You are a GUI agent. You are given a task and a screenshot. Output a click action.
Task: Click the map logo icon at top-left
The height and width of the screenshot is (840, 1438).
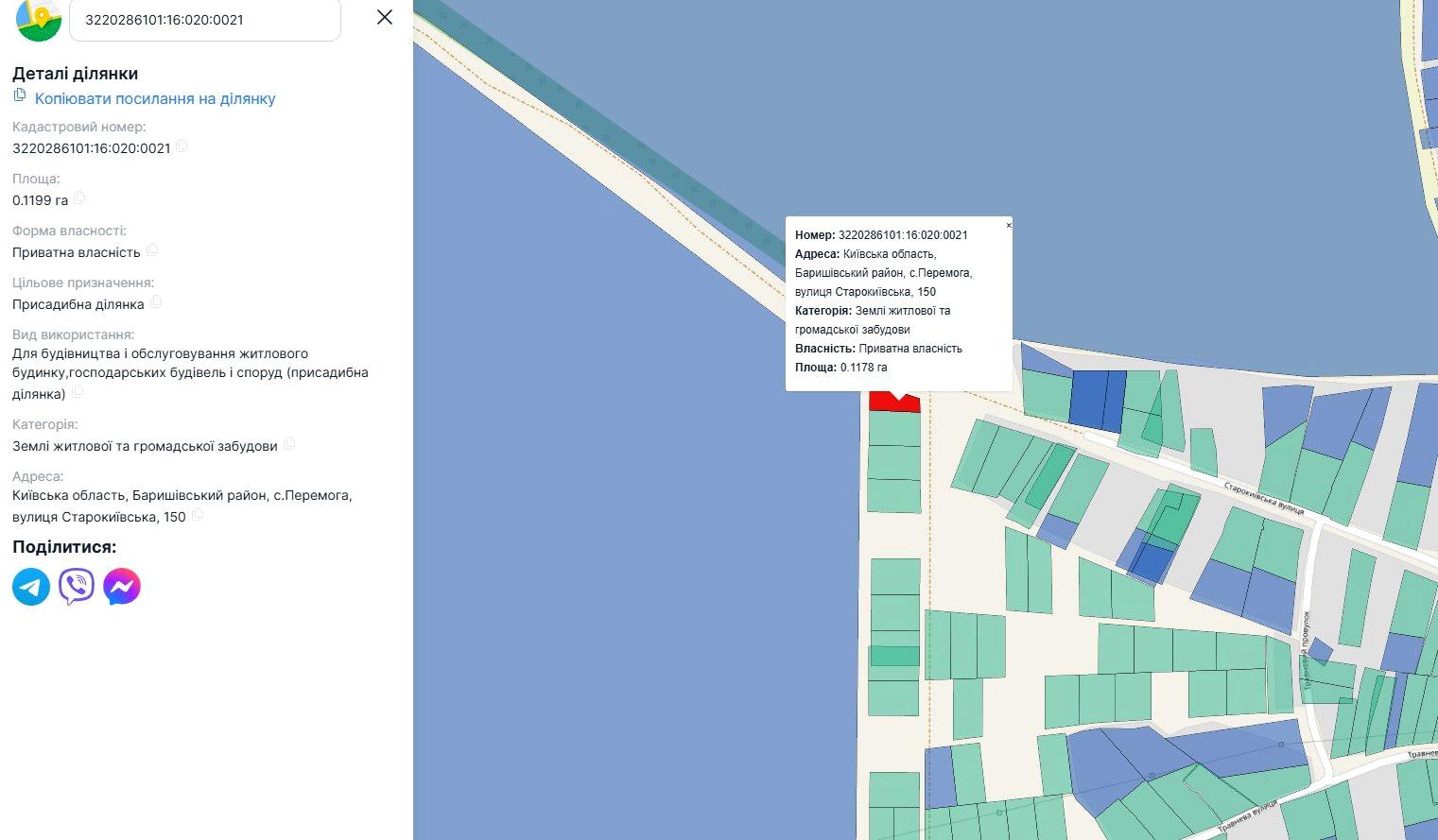[38, 19]
